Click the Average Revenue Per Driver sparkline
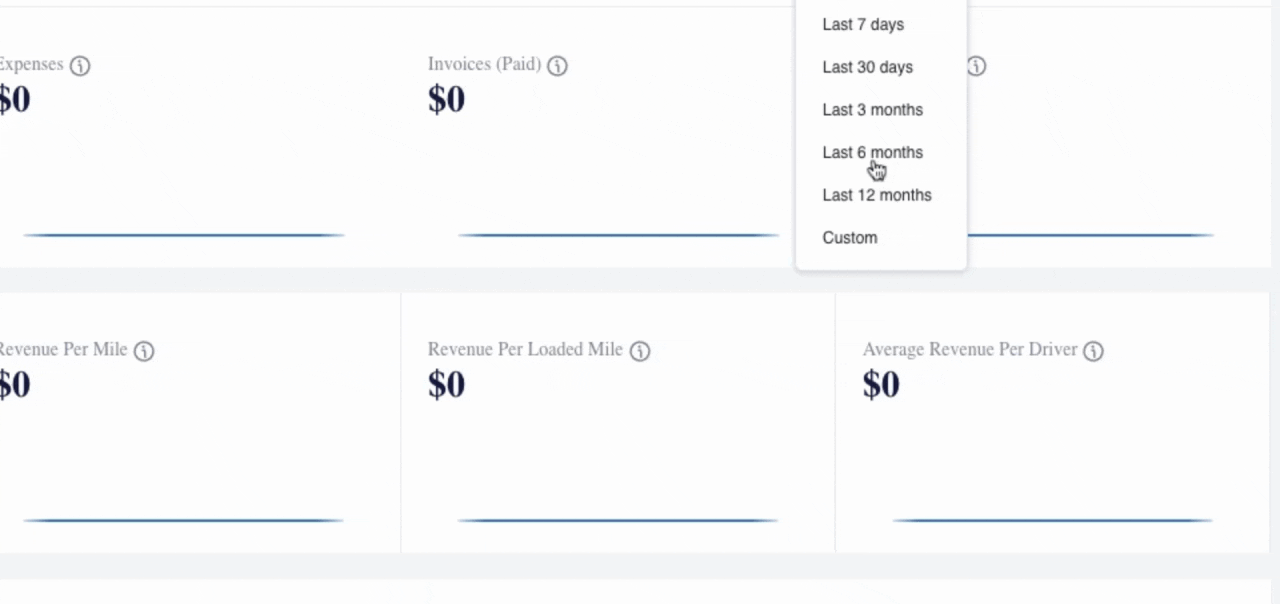 tap(1052, 520)
